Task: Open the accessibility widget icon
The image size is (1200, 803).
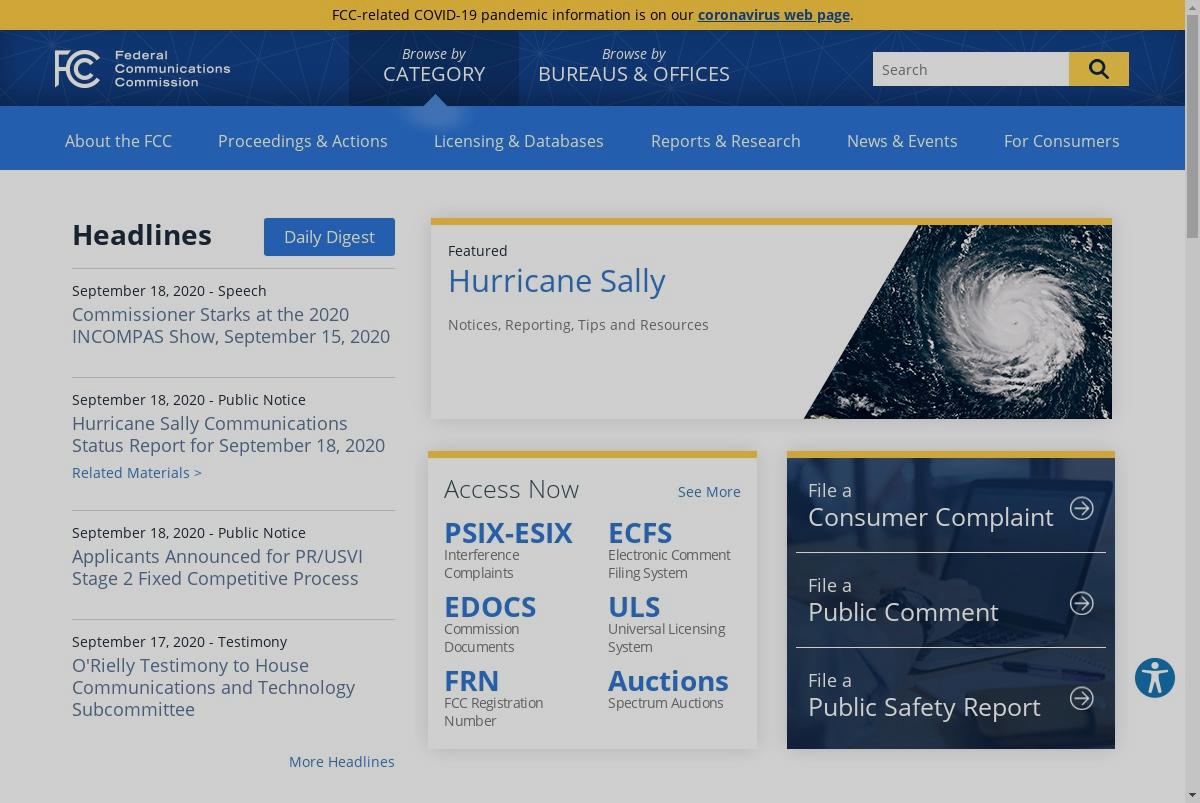Action: [x=1155, y=678]
